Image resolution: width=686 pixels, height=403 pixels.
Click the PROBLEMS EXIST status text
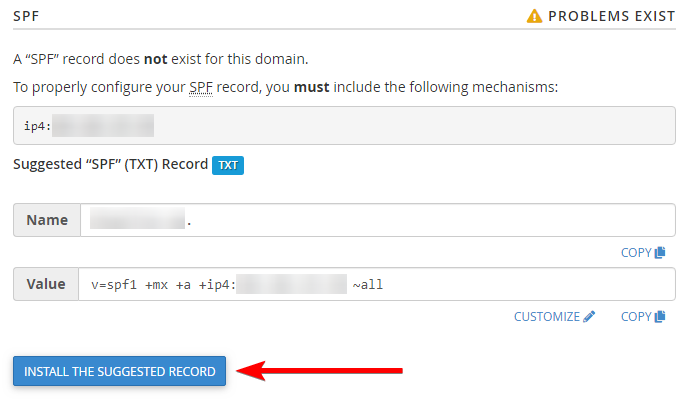(x=612, y=16)
